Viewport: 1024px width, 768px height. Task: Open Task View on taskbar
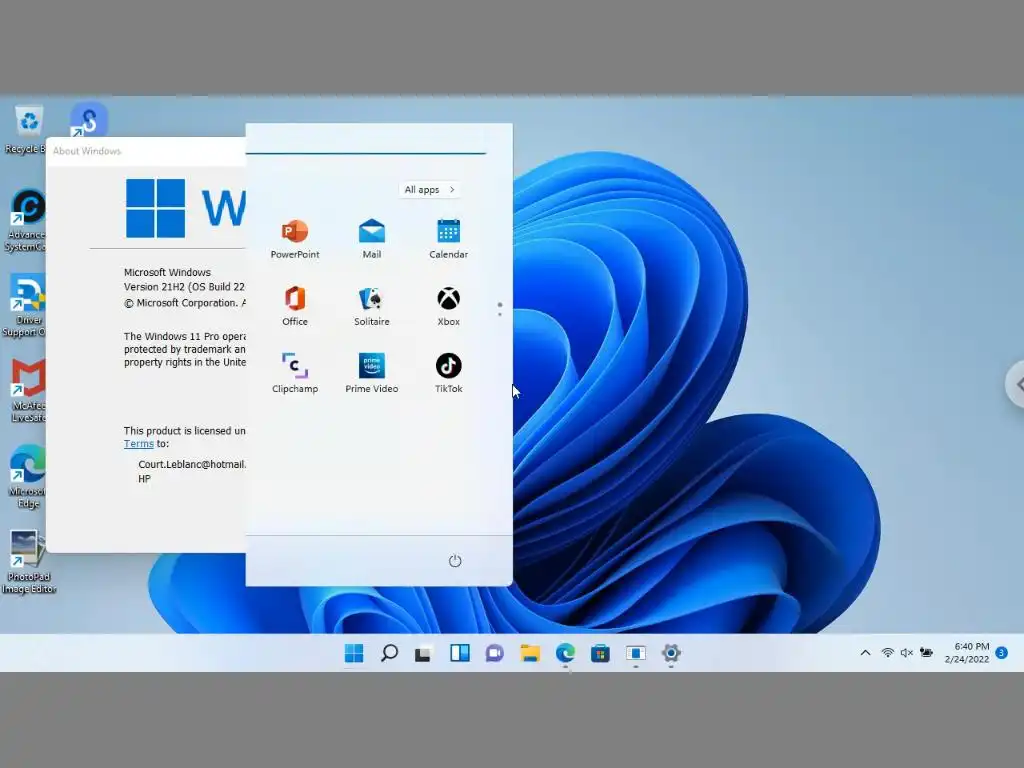pos(423,654)
